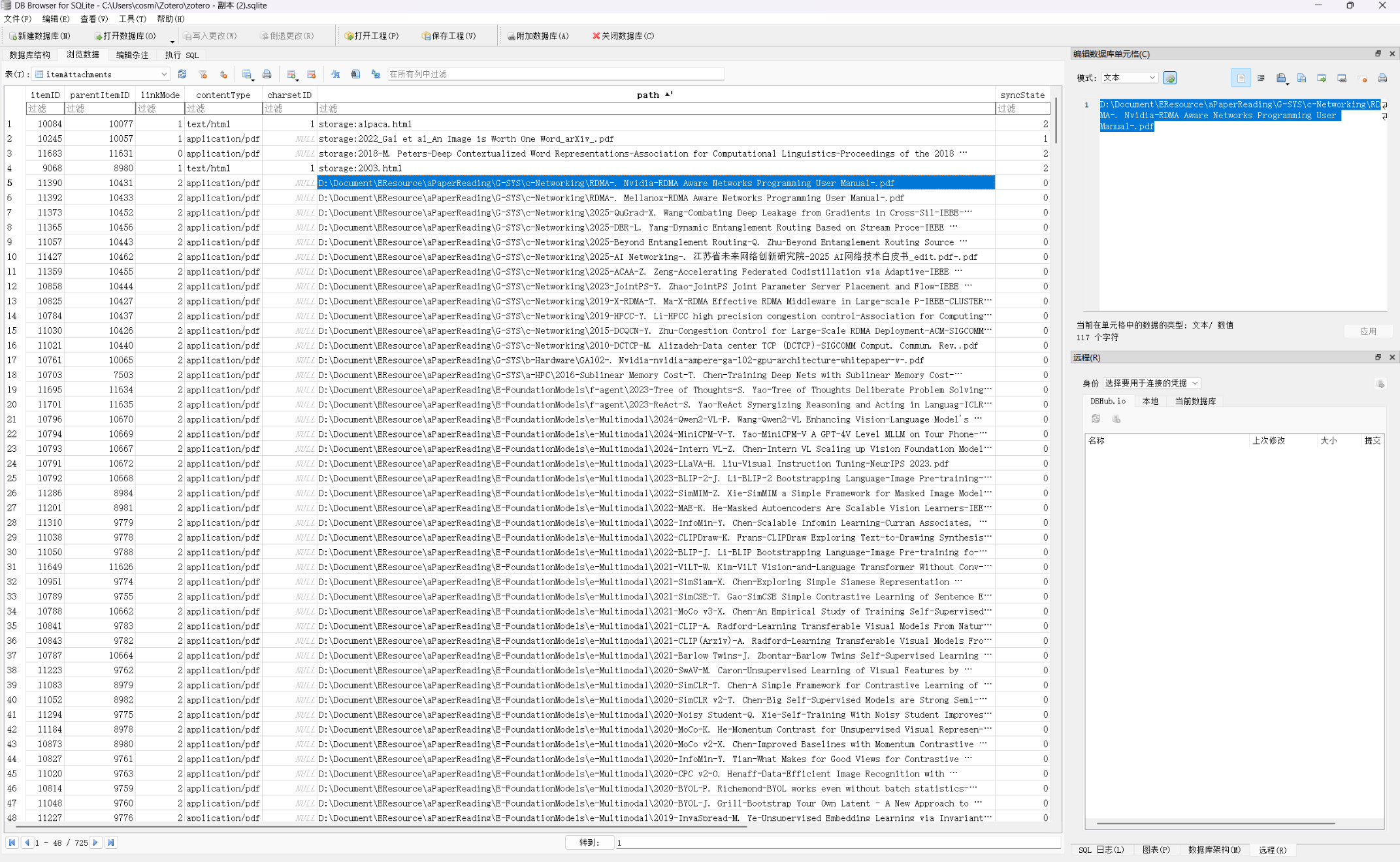Click the refresh table data icon
This screenshot has width=1400, height=862.
tap(182, 74)
